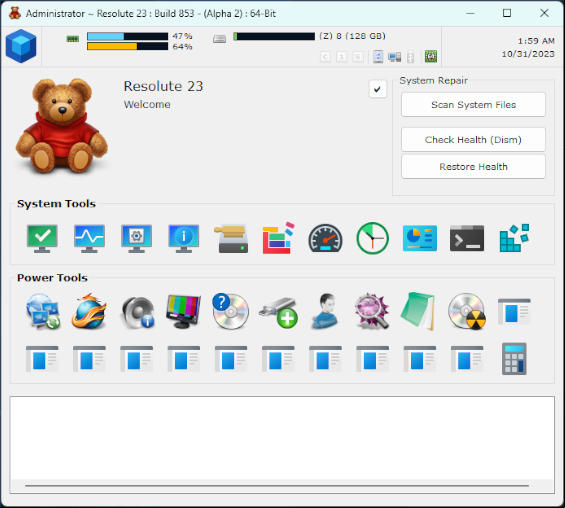The width and height of the screenshot is (565, 508).
Task: Launch the speedometer gauge tool
Action: pyautogui.click(x=325, y=239)
